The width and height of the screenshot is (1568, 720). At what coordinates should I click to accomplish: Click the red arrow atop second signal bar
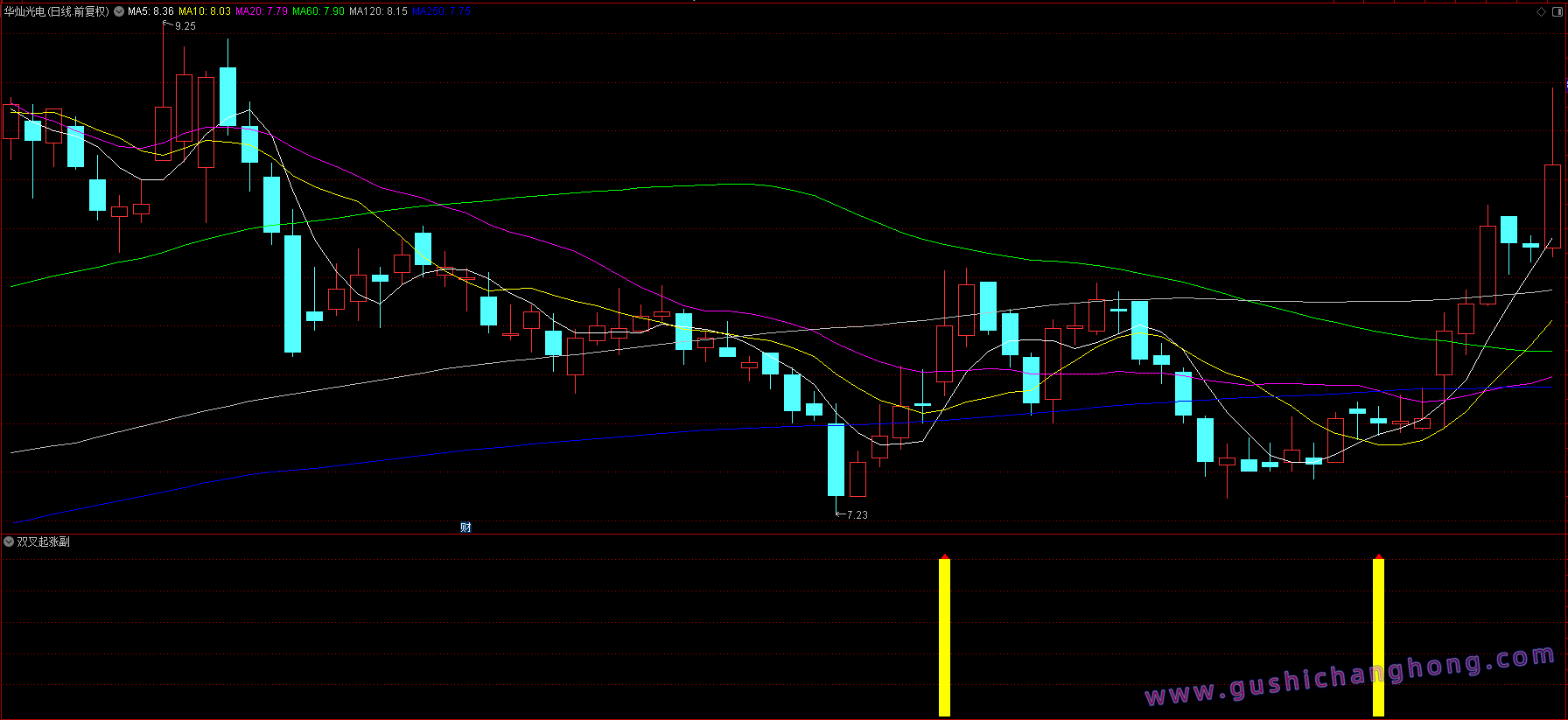[x=1378, y=556]
